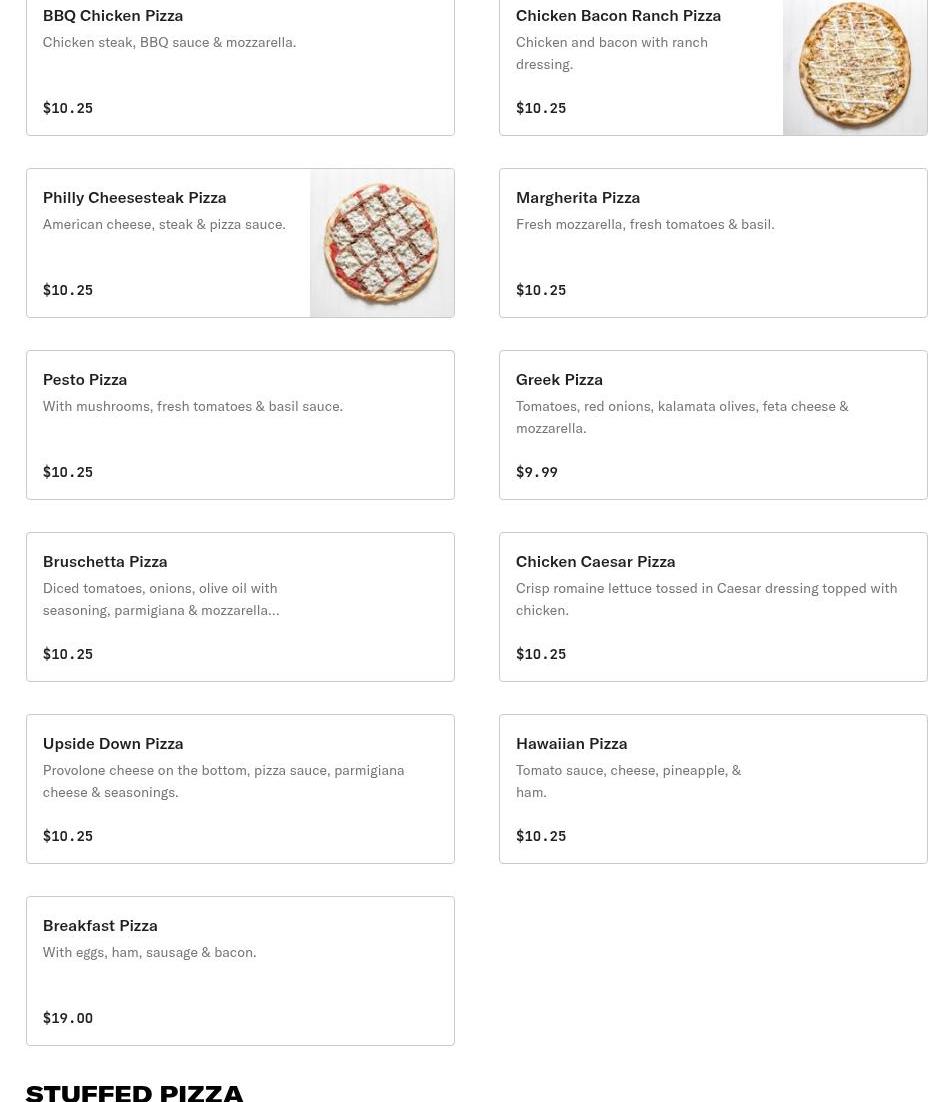Choose the Greek Pizza card
This screenshot has width=950, height=1102.
tap(712, 425)
